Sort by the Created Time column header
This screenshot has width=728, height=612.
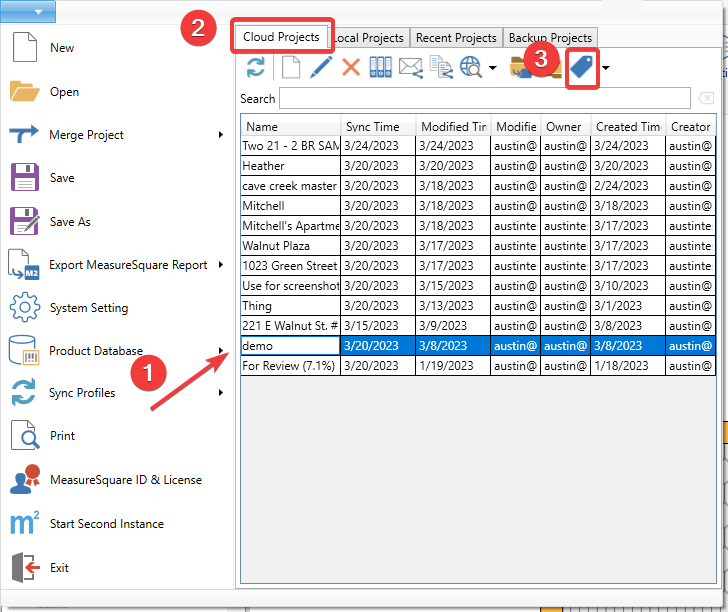pos(628,126)
